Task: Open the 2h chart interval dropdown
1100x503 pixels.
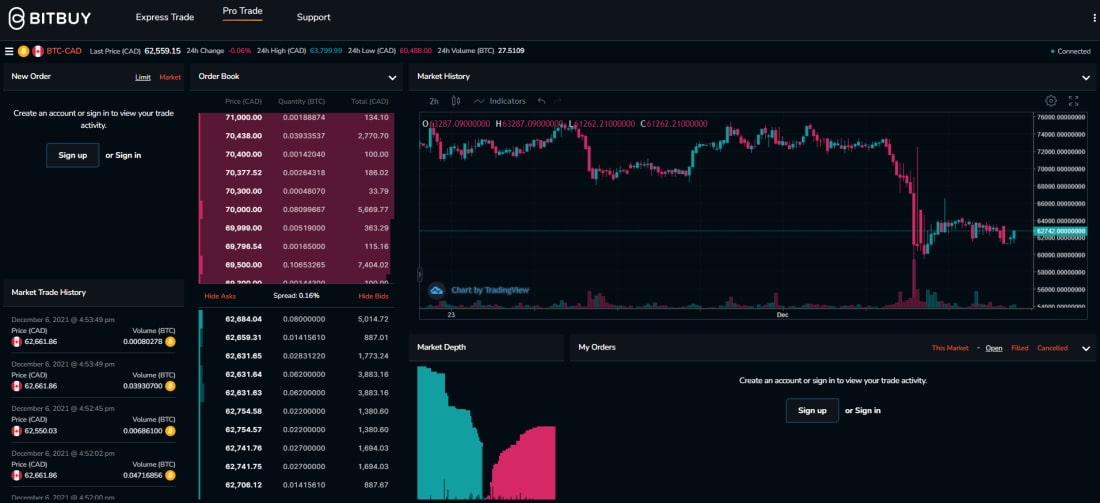Action: point(434,101)
